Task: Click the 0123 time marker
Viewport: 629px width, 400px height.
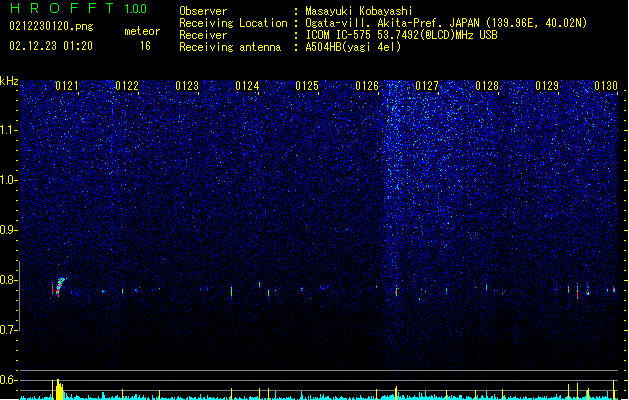Action: 187,86
